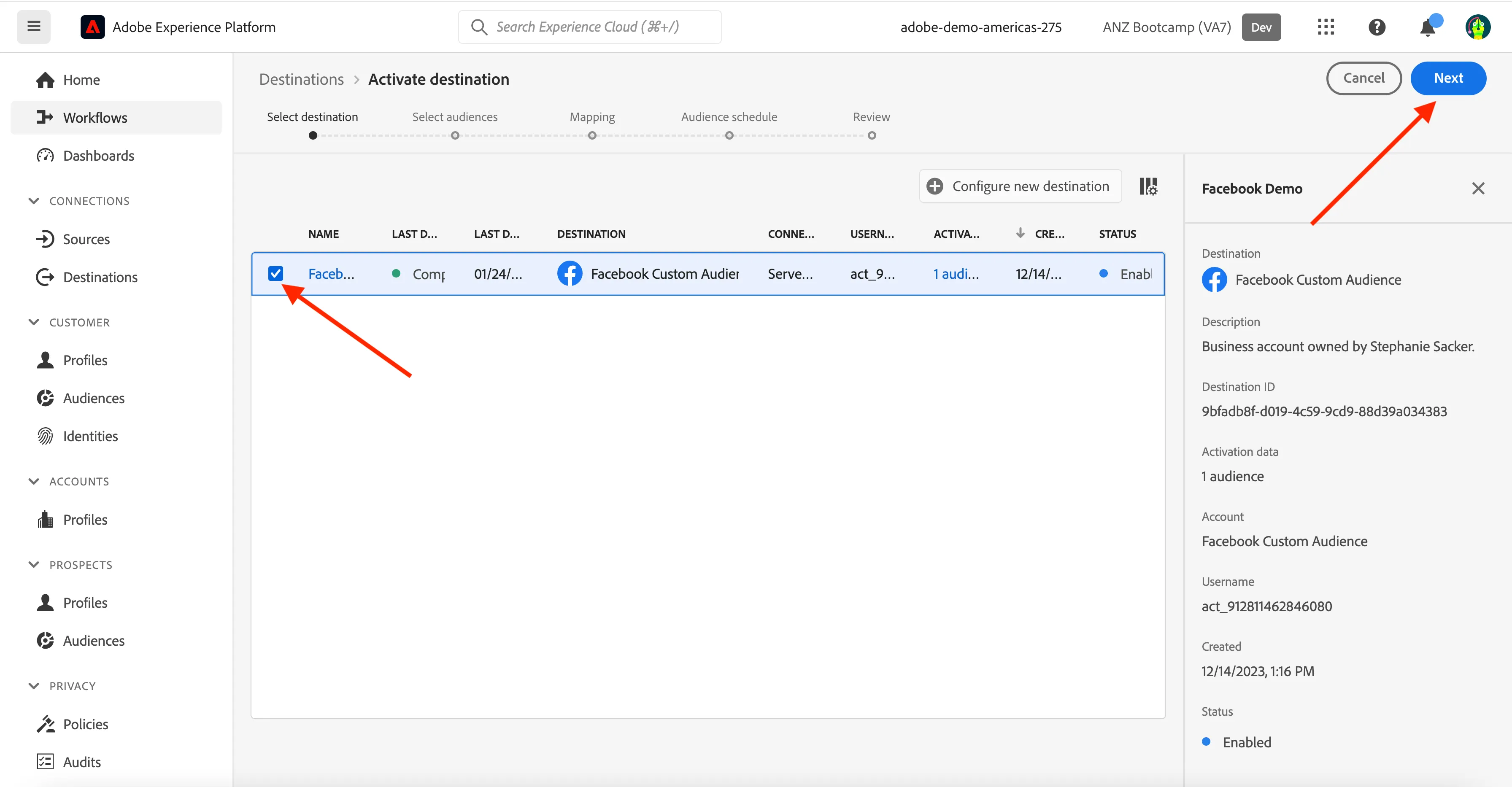
Task: Open Identities in sidebar
Action: 116,436
